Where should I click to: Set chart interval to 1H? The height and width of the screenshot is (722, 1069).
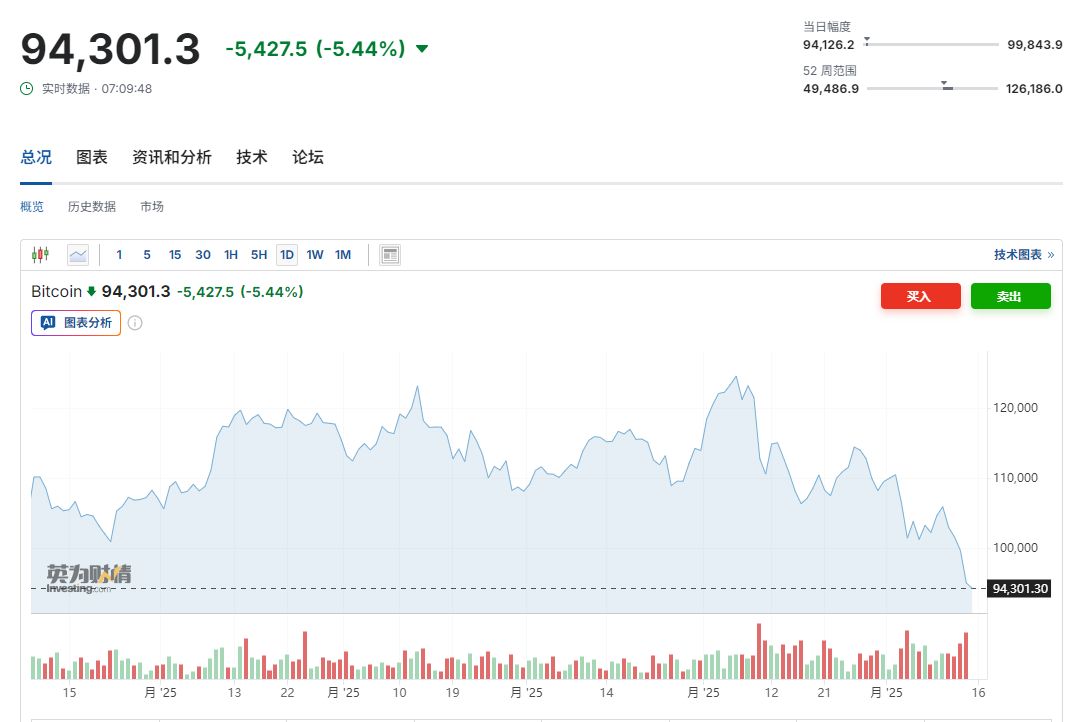(x=231, y=255)
